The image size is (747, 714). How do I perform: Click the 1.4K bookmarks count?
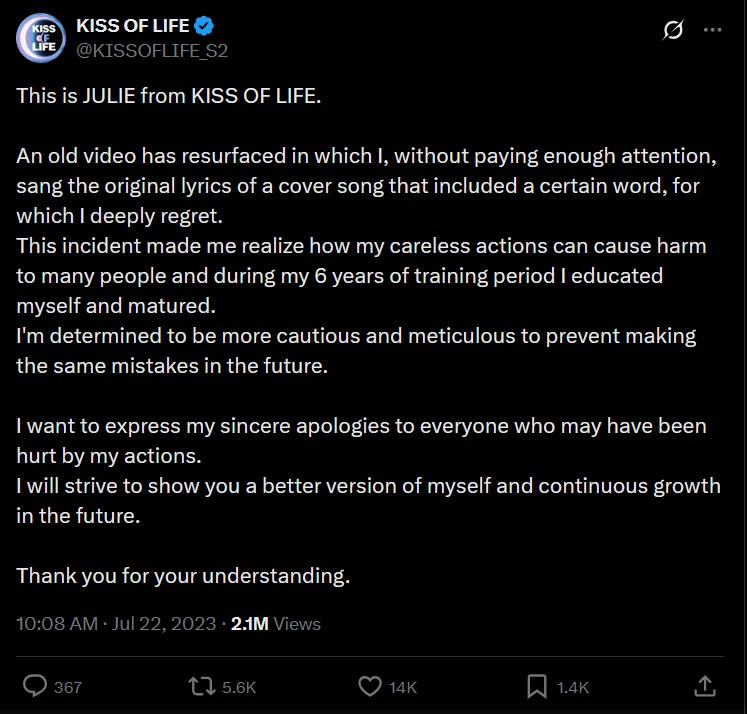coord(574,687)
